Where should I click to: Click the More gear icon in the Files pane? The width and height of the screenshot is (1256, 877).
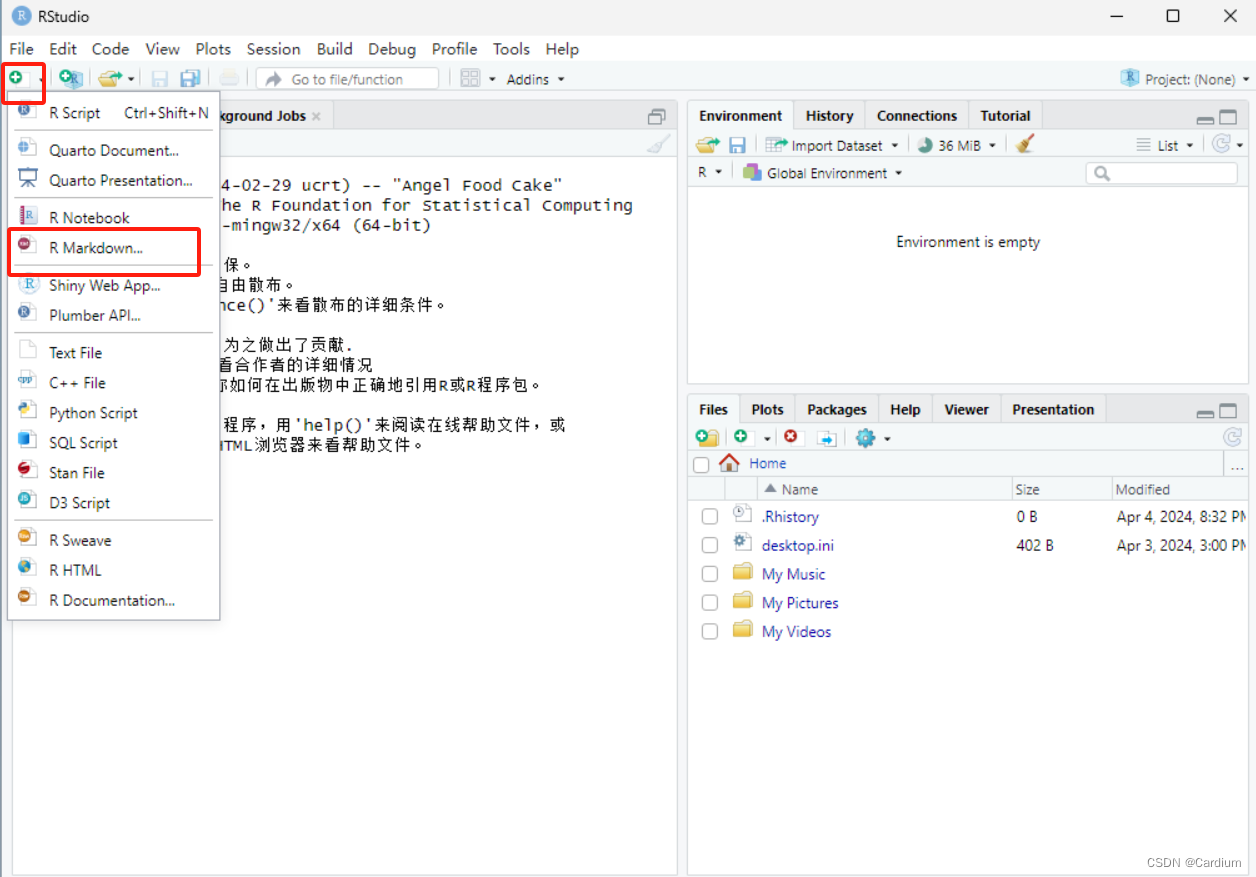[865, 438]
